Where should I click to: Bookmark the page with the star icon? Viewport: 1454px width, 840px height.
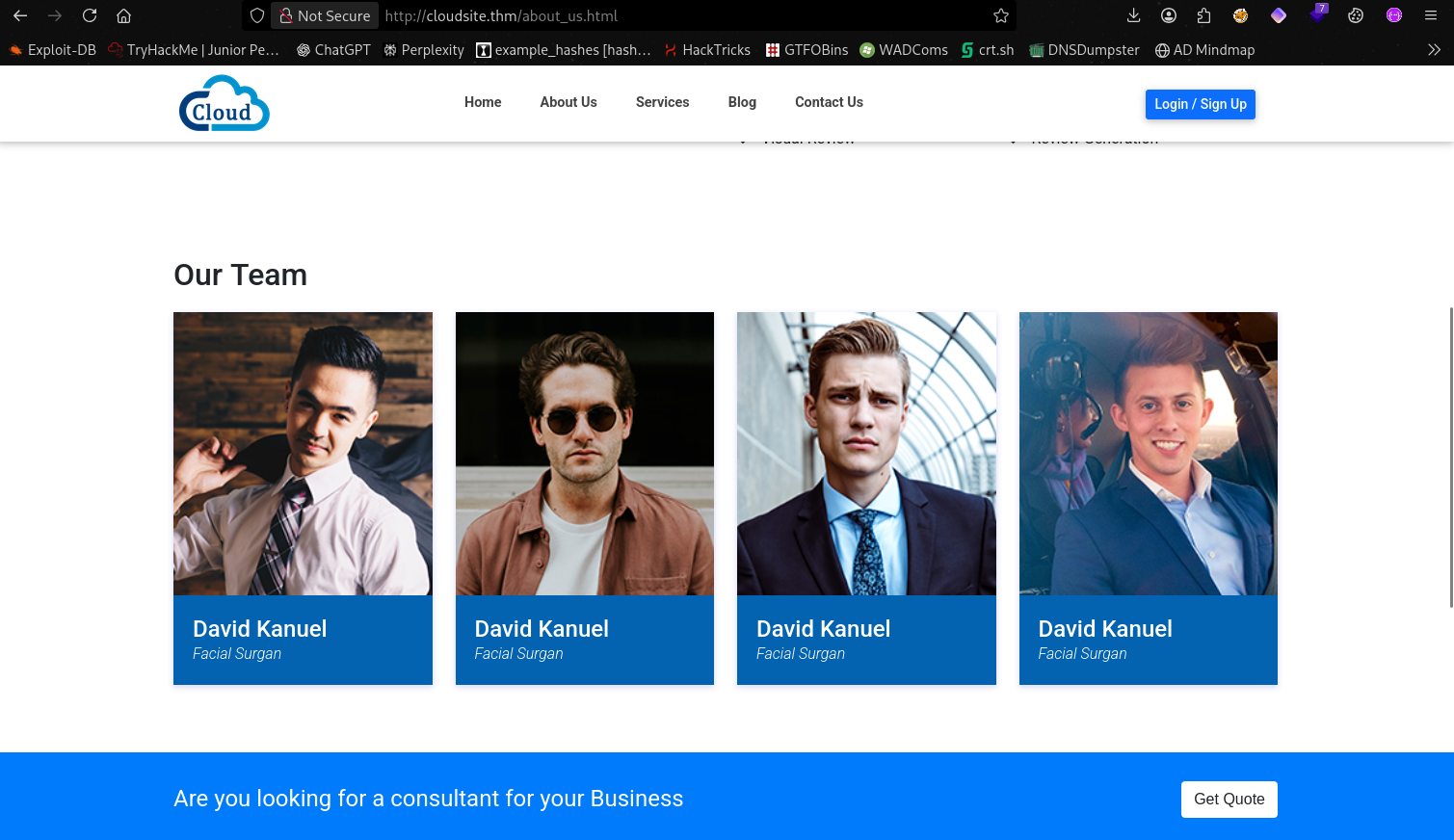(1001, 15)
